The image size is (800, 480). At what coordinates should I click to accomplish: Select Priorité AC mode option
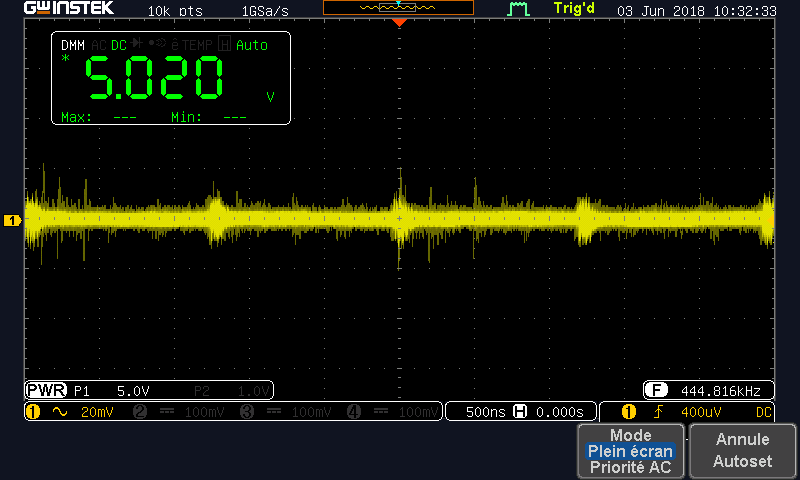click(631, 467)
